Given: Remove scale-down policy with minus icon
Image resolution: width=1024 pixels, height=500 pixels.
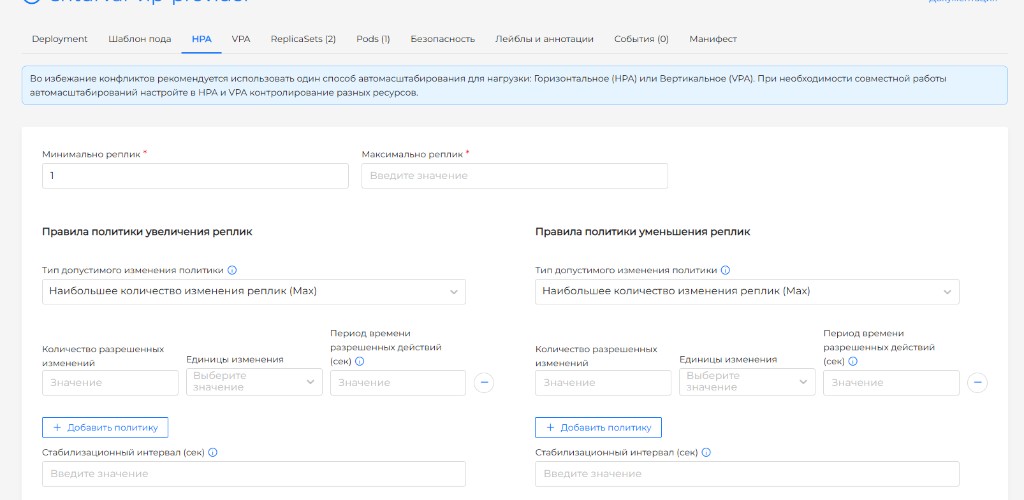Looking at the screenshot, I should pos(977,383).
